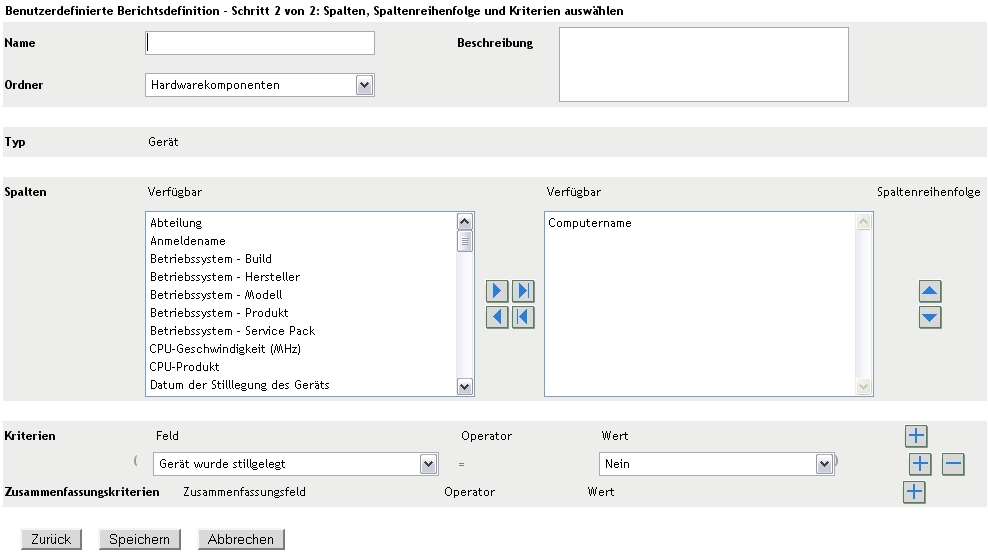Move selected column back to left list
This screenshot has width=988, height=556.
click(x=497, y=317)
